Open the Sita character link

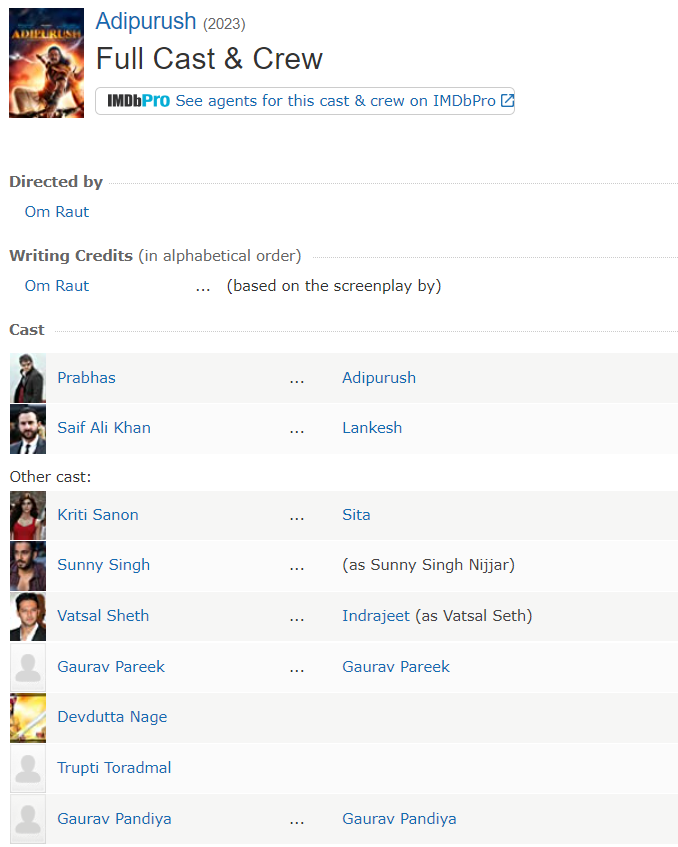(x=356, y=515)
